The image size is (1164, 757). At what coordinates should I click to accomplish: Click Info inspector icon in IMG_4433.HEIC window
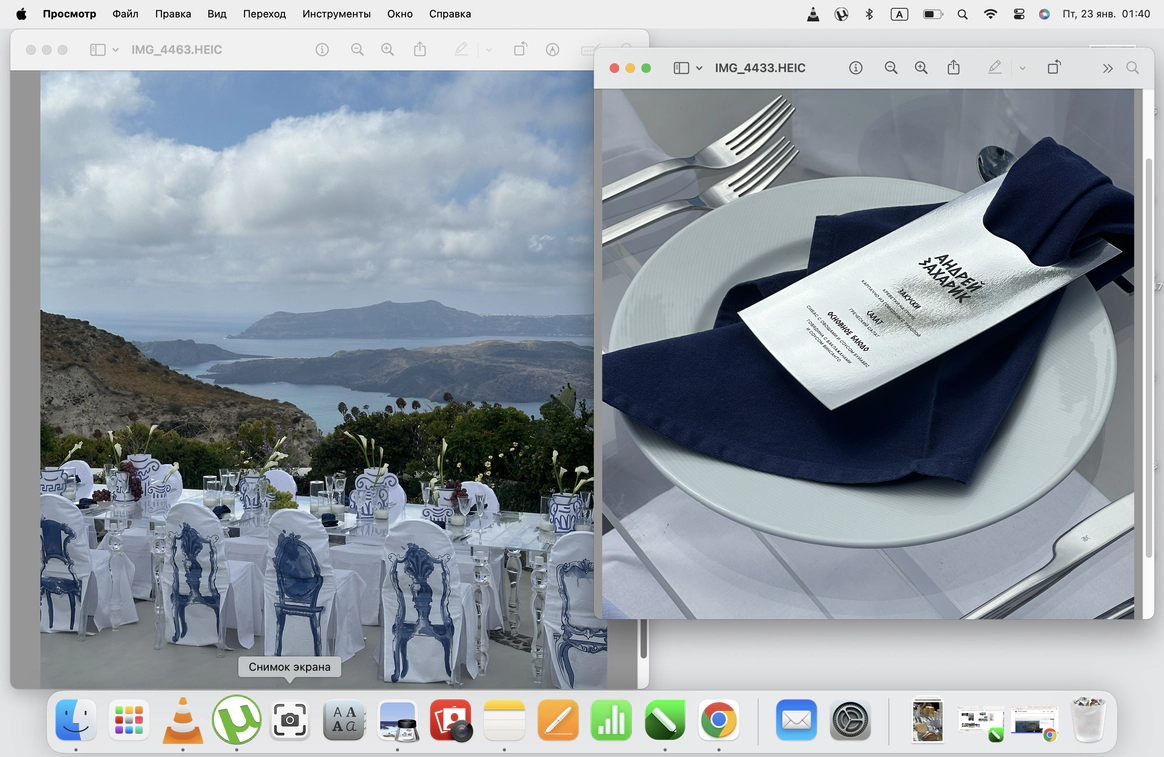(x=856, y=68)
